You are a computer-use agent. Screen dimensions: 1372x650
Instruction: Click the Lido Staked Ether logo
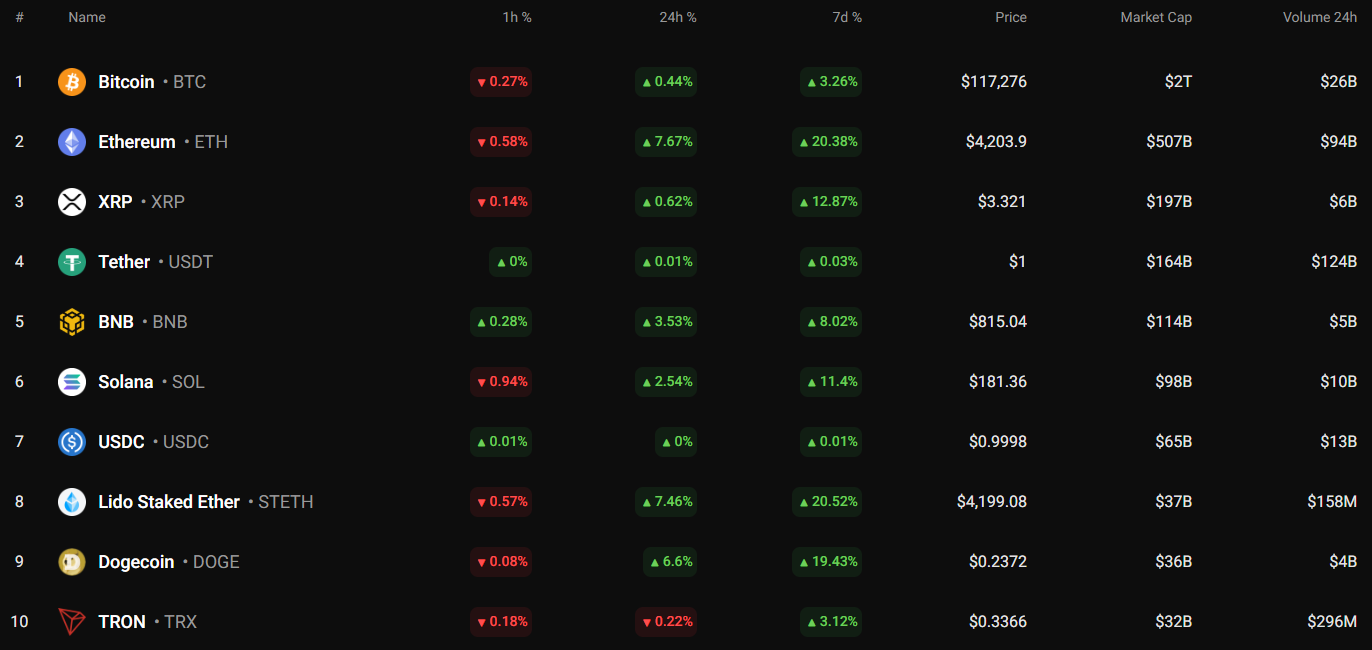tap(71, 501)
